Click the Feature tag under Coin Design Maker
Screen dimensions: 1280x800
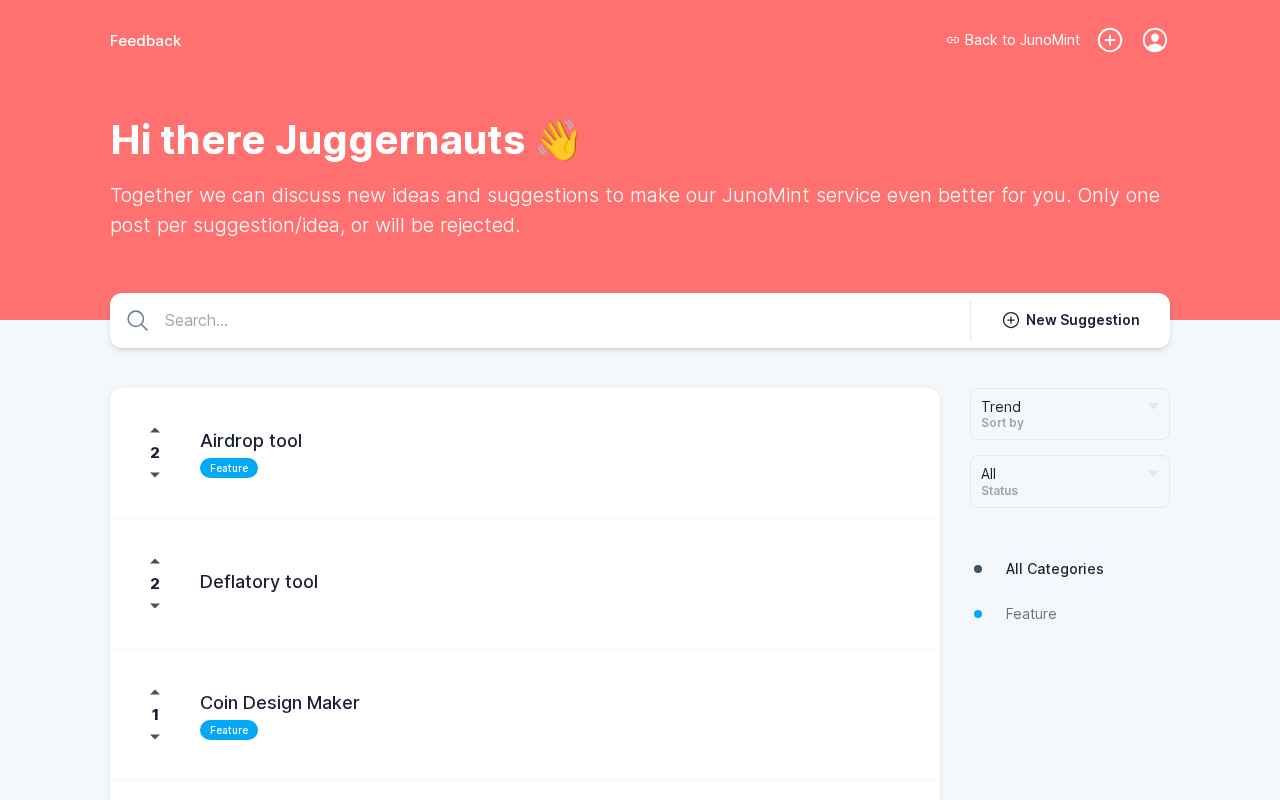229,730
